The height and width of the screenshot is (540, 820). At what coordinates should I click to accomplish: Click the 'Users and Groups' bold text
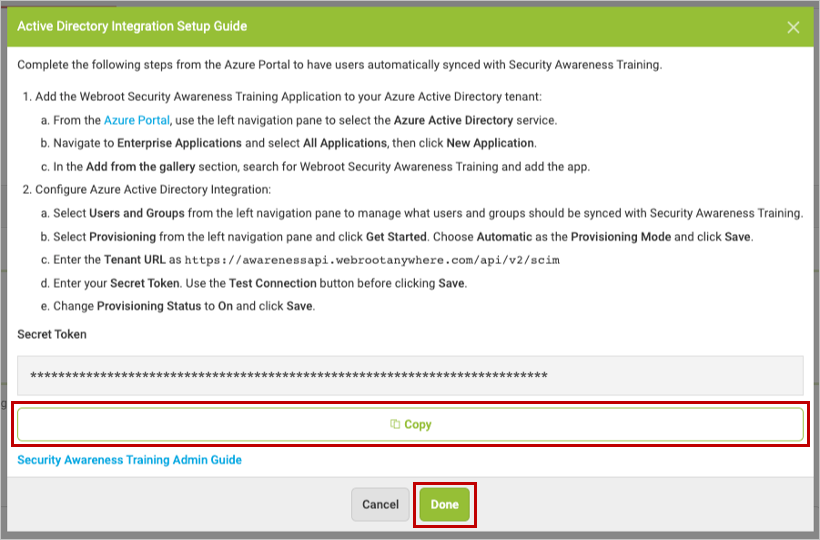point(137,213)
